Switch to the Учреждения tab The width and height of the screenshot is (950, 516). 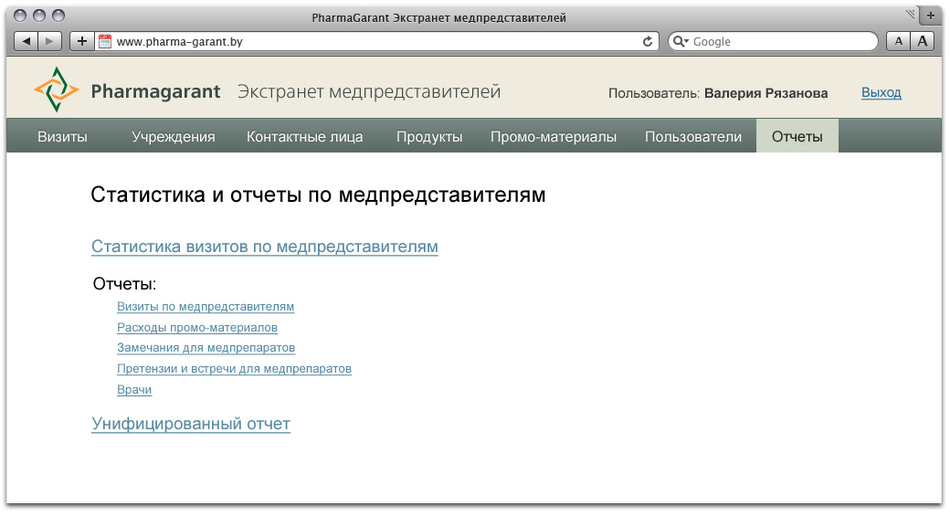(173, 137)
